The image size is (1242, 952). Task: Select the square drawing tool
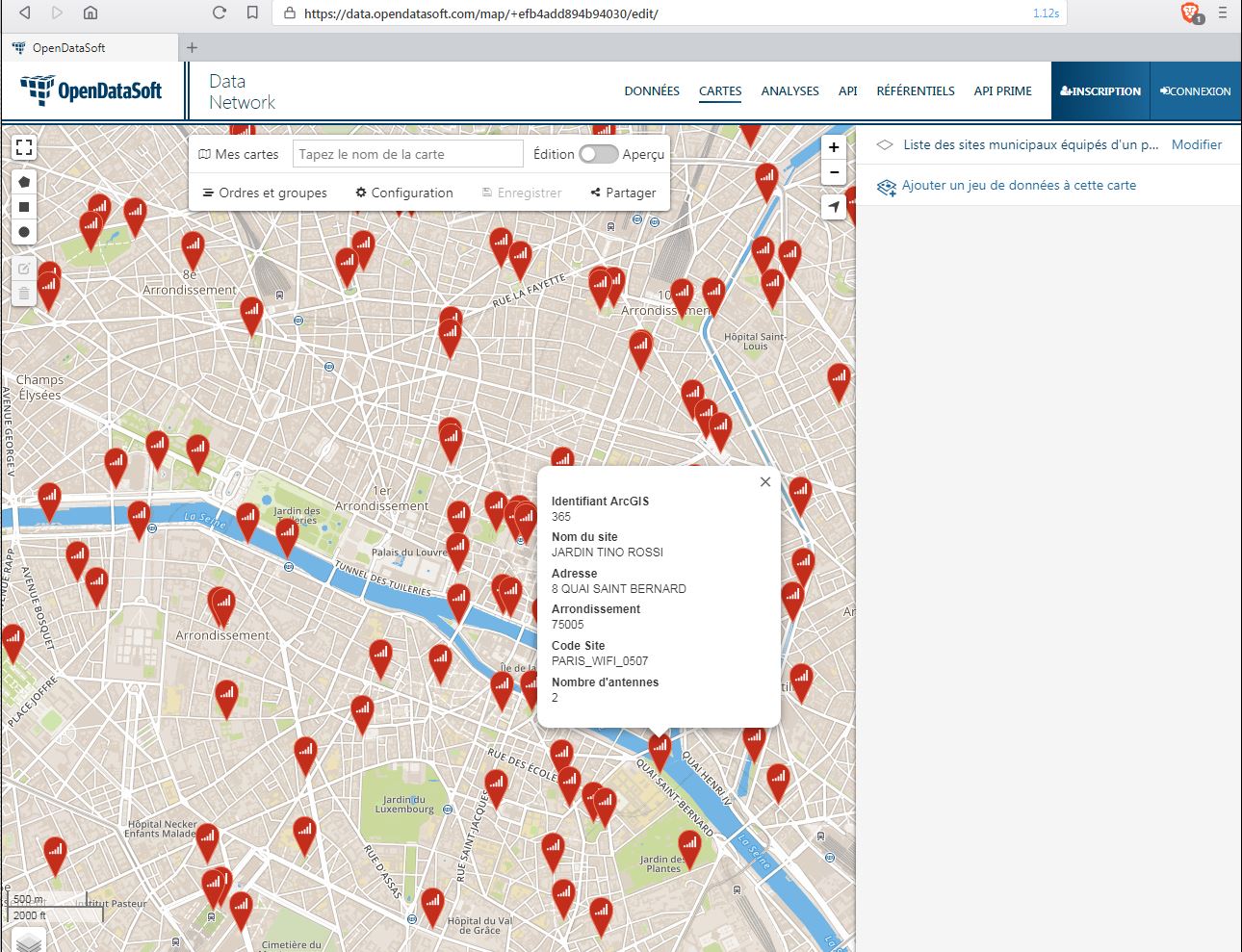24,207
